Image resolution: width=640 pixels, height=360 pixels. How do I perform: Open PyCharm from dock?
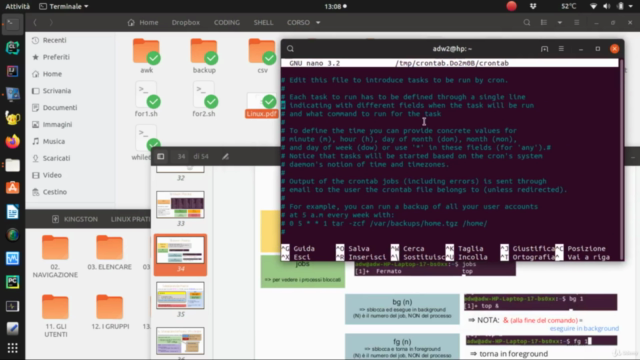pyautogui.click(x=12, y=282)
